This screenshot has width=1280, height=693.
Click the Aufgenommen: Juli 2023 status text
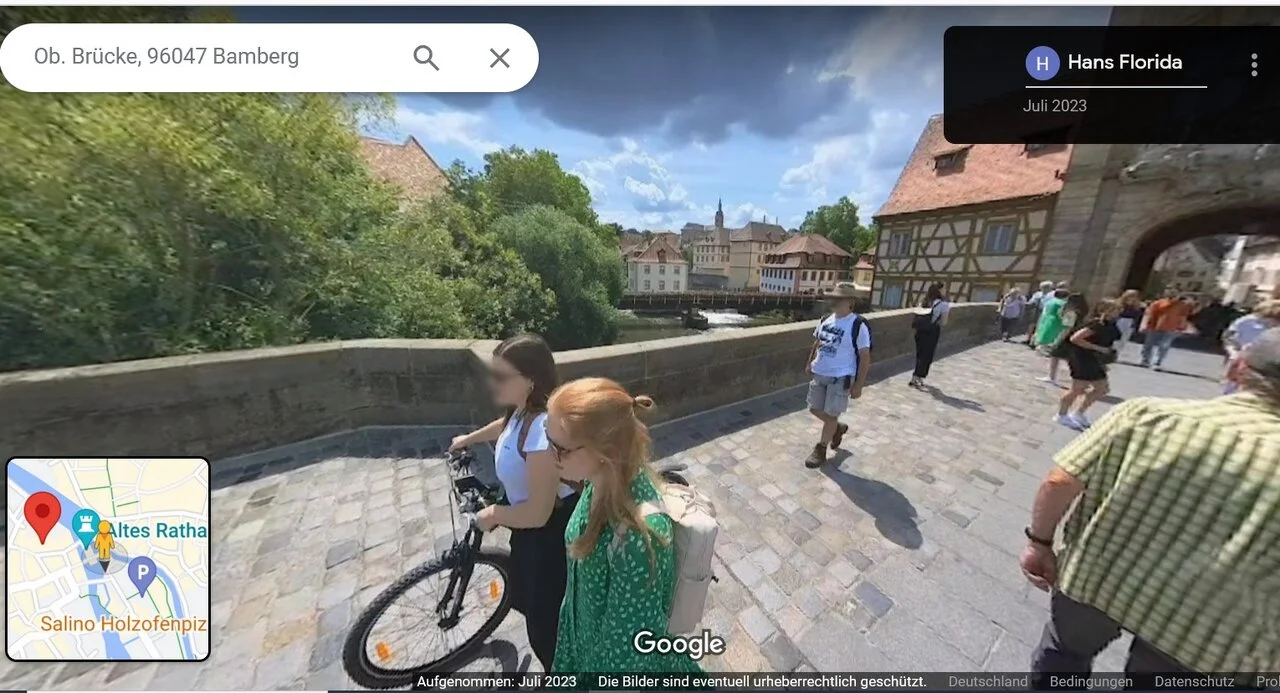point(498,681)
